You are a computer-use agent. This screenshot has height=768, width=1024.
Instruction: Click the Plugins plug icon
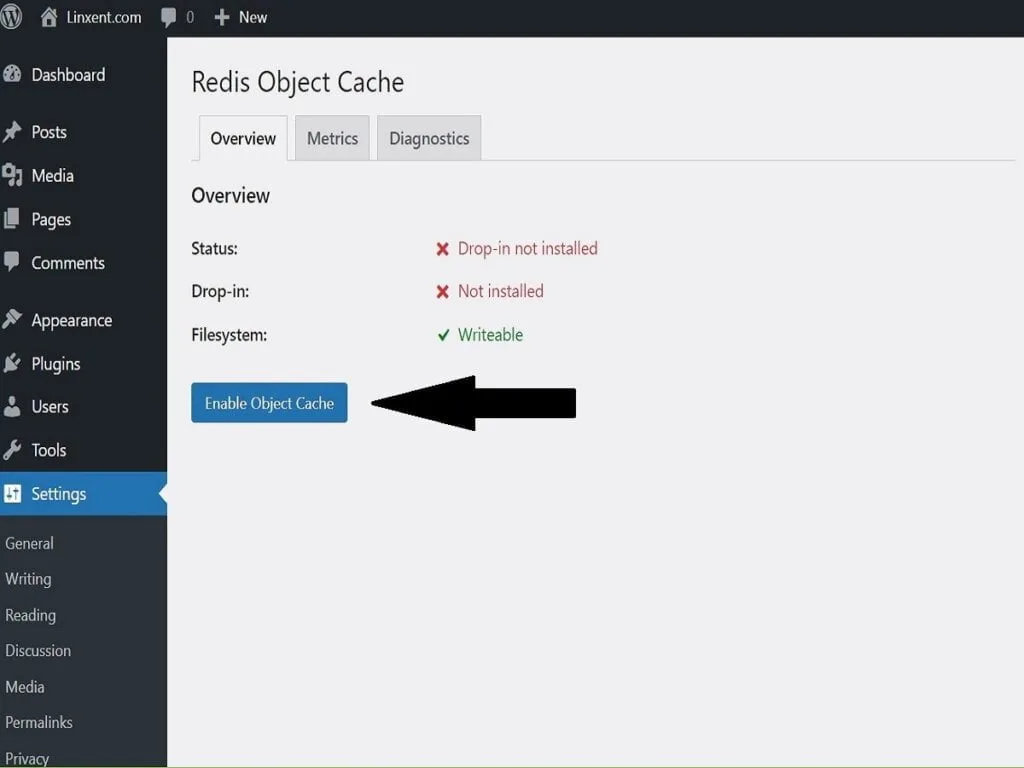(x=12, y=363)
